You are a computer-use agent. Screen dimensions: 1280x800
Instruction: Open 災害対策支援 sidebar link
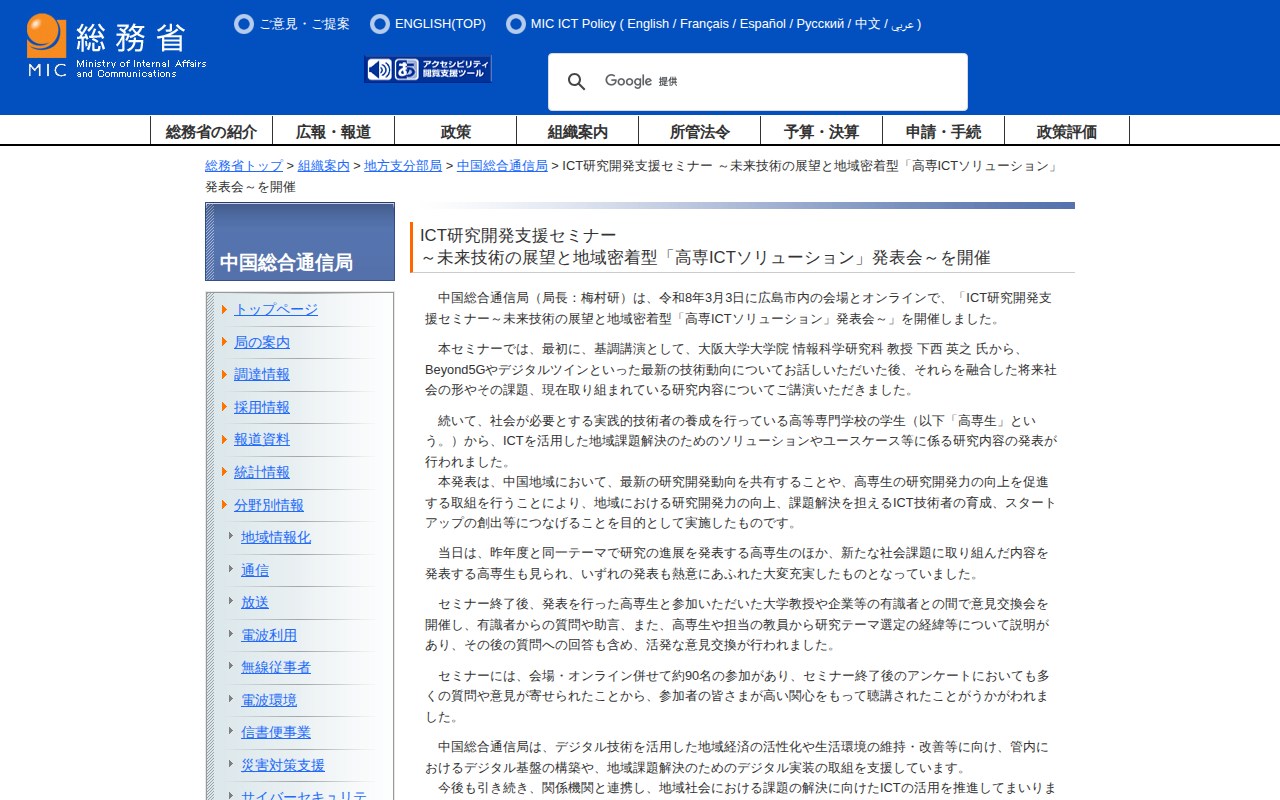283,765
